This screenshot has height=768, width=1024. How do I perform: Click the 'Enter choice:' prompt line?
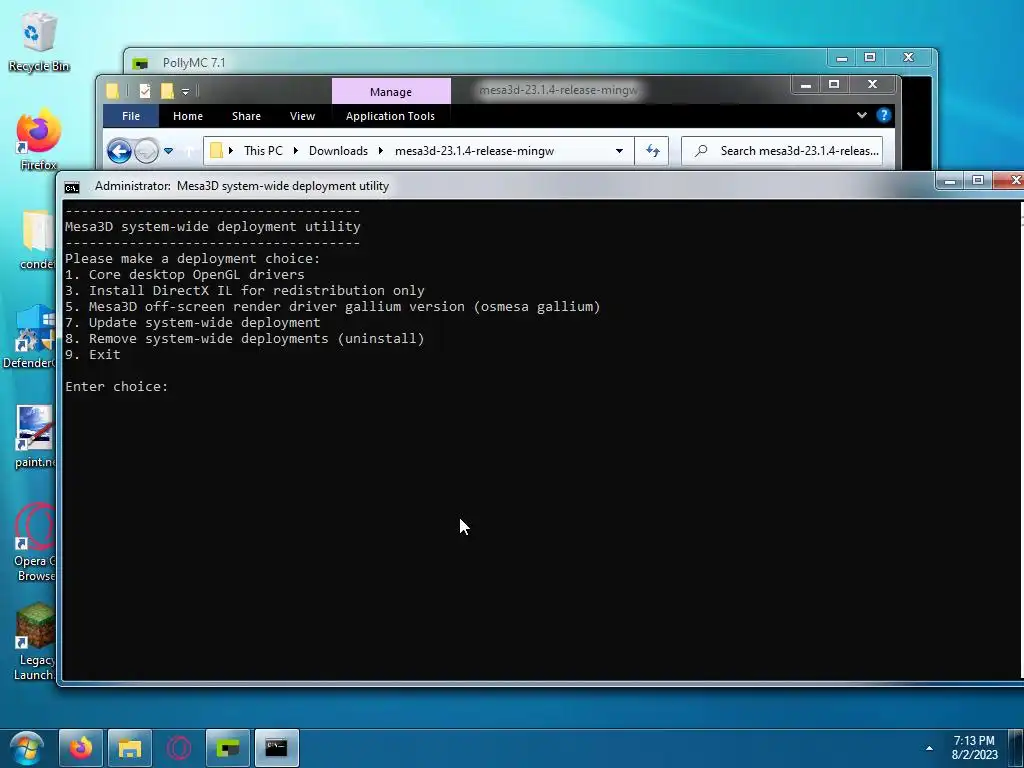(116, 387)
